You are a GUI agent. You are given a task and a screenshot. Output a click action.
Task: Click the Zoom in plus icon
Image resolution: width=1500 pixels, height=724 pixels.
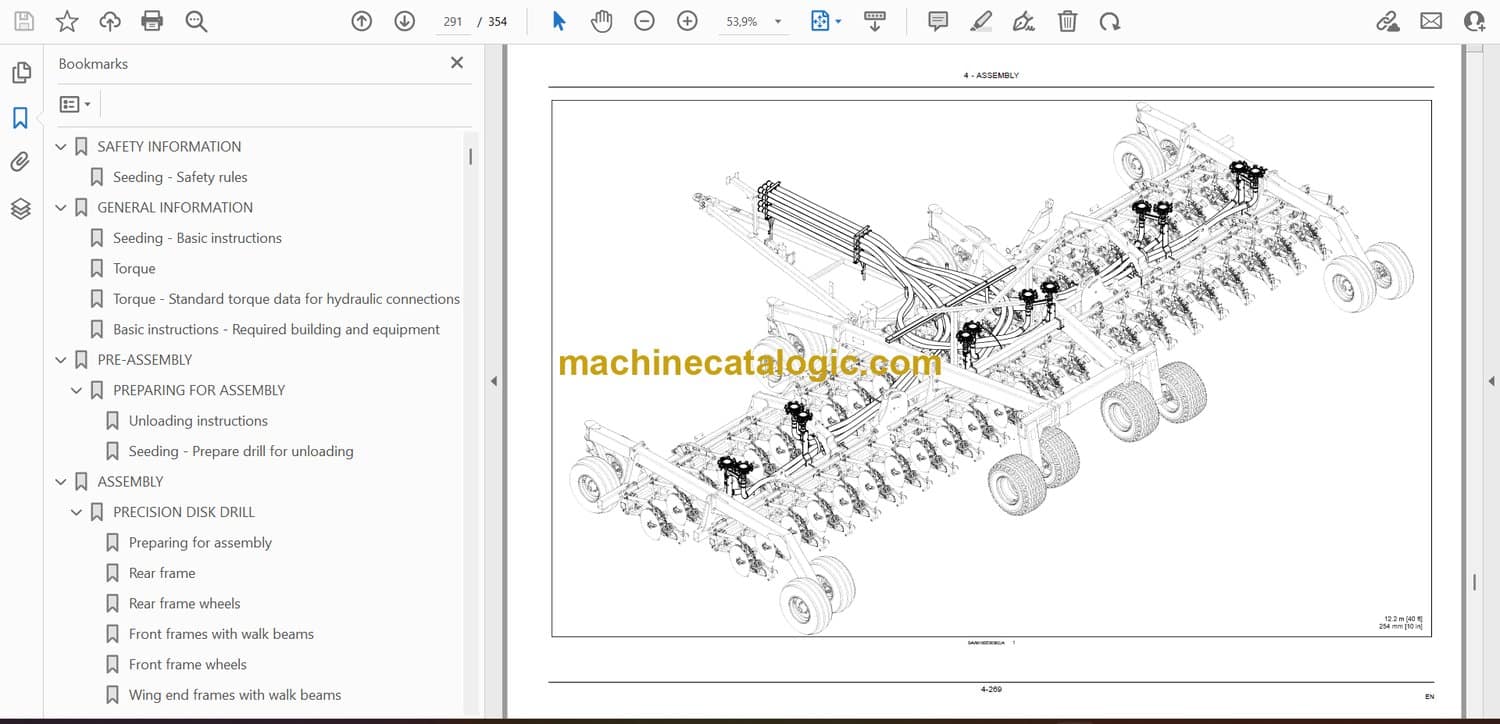(x=687, y=21)
